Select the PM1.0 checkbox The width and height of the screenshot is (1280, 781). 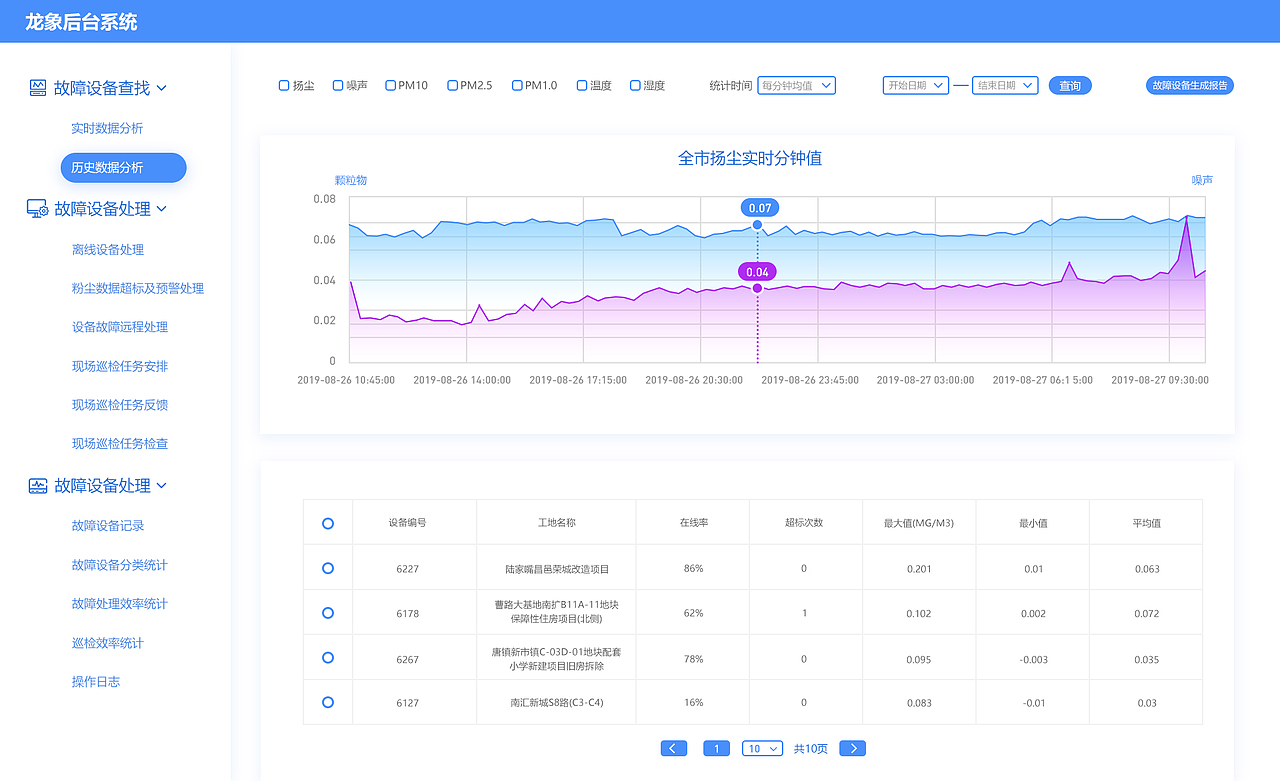[517, 86]
